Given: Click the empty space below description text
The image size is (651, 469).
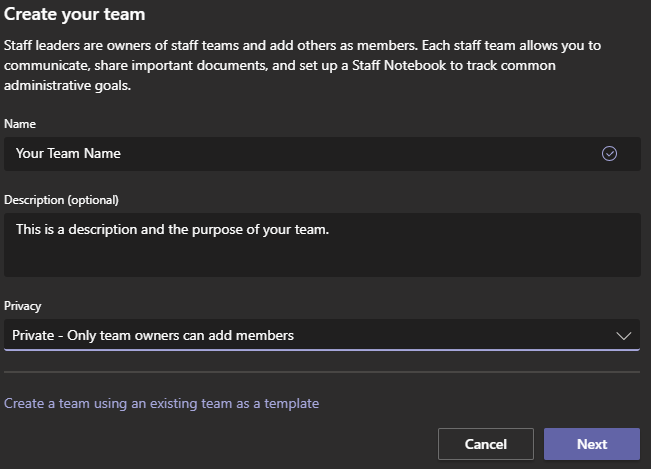Looking at the screenshot, I should pos(321,259).
